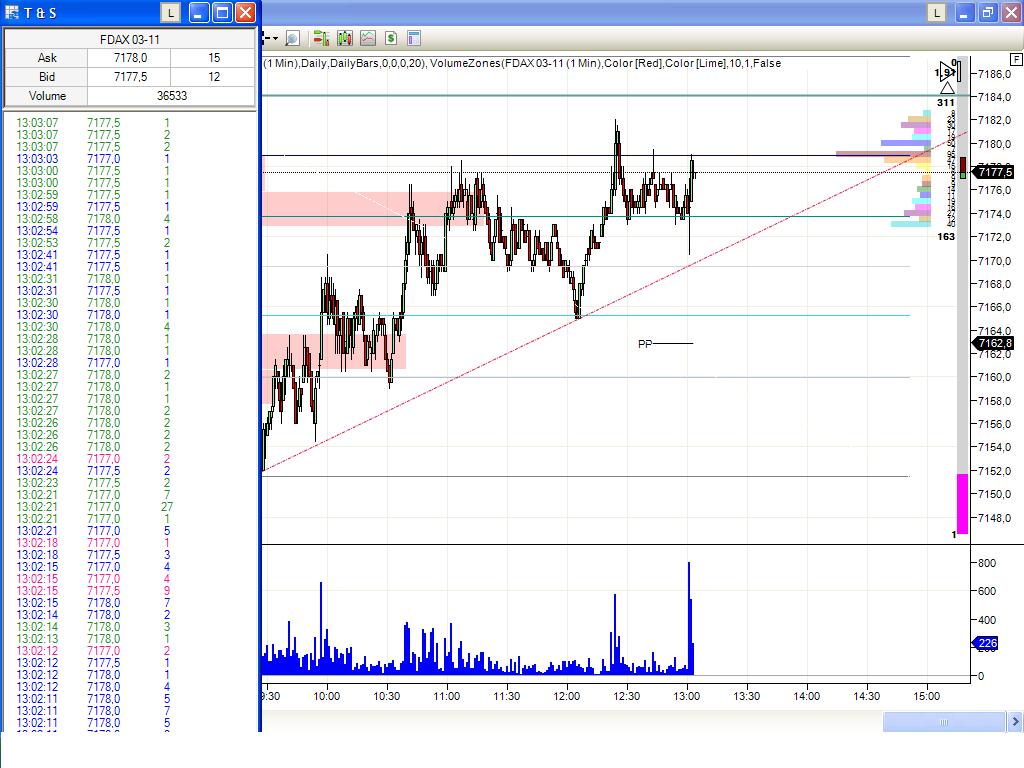Select the crosshair cursor tool icon

265,38
